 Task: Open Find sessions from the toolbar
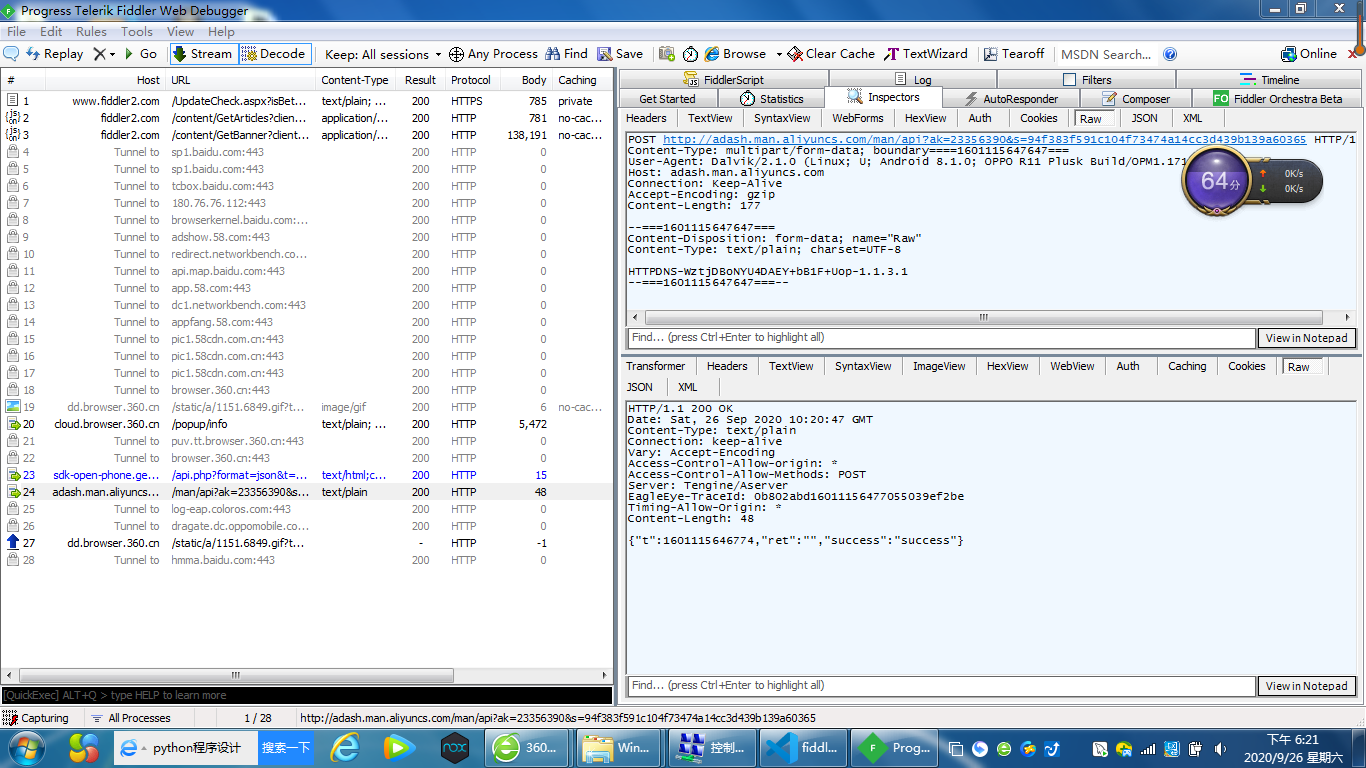(565, 54)
